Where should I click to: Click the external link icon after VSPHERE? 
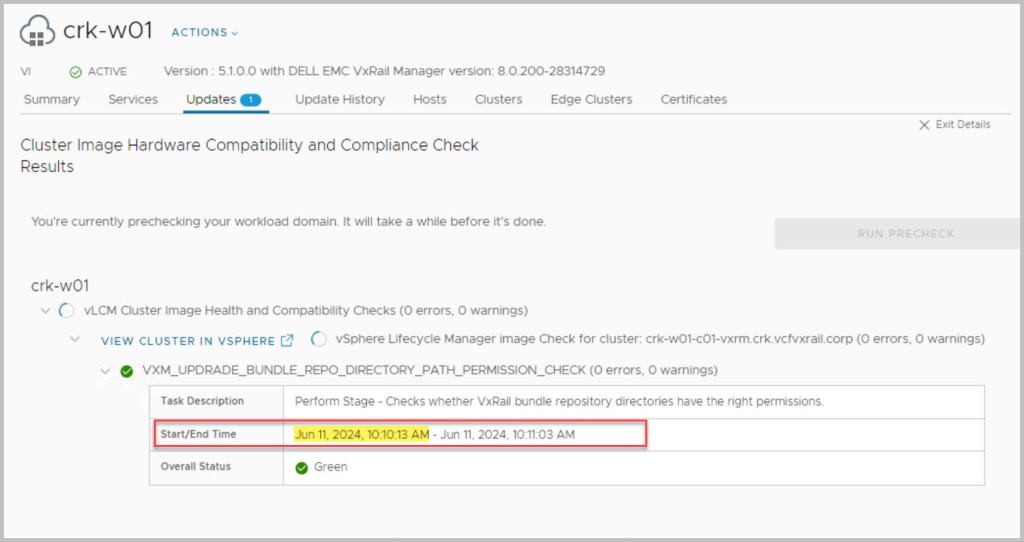(x=287, y=340)
